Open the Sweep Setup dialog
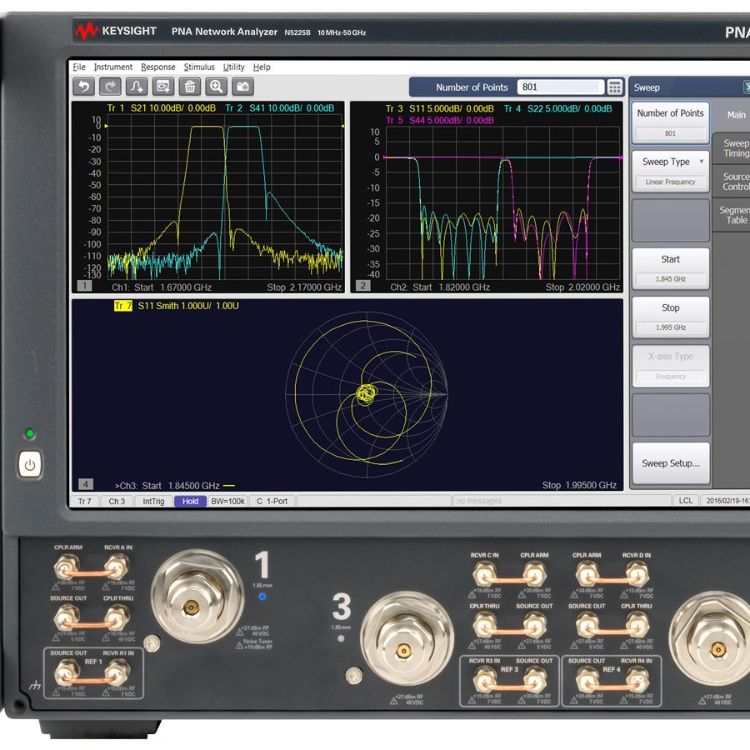Image resolution: width=750 pixels, height=750 pixels. pos(670,463)
